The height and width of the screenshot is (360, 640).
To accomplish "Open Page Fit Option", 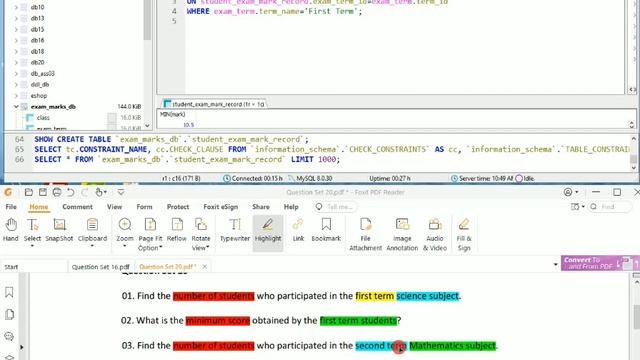I will coord(150,234).
